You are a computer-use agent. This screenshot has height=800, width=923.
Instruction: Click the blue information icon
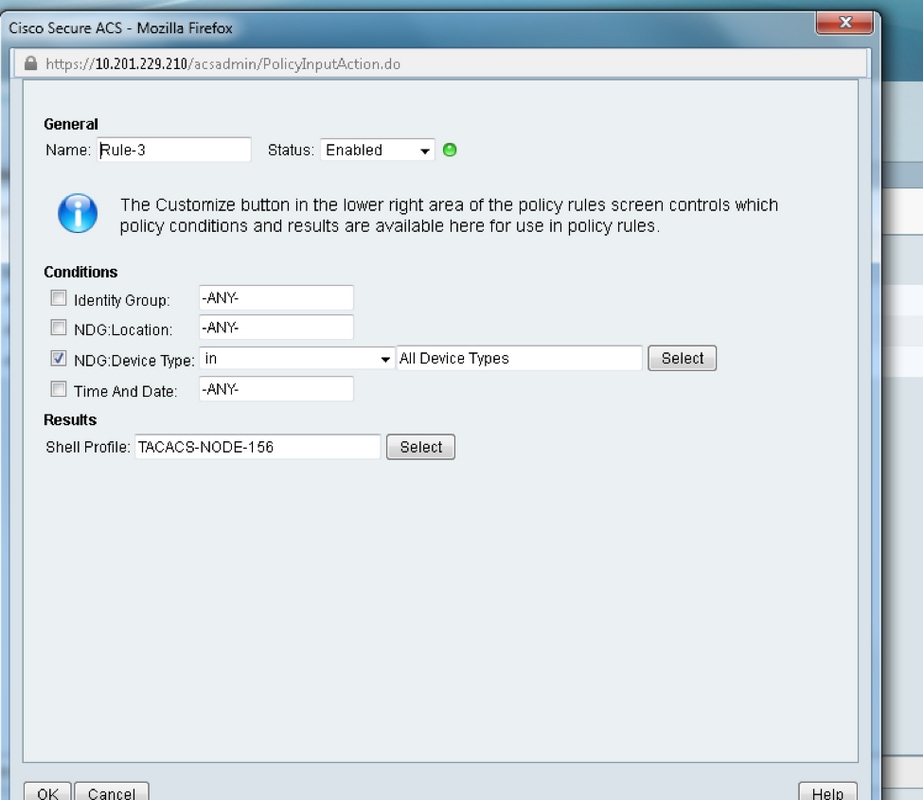[78, 213]
